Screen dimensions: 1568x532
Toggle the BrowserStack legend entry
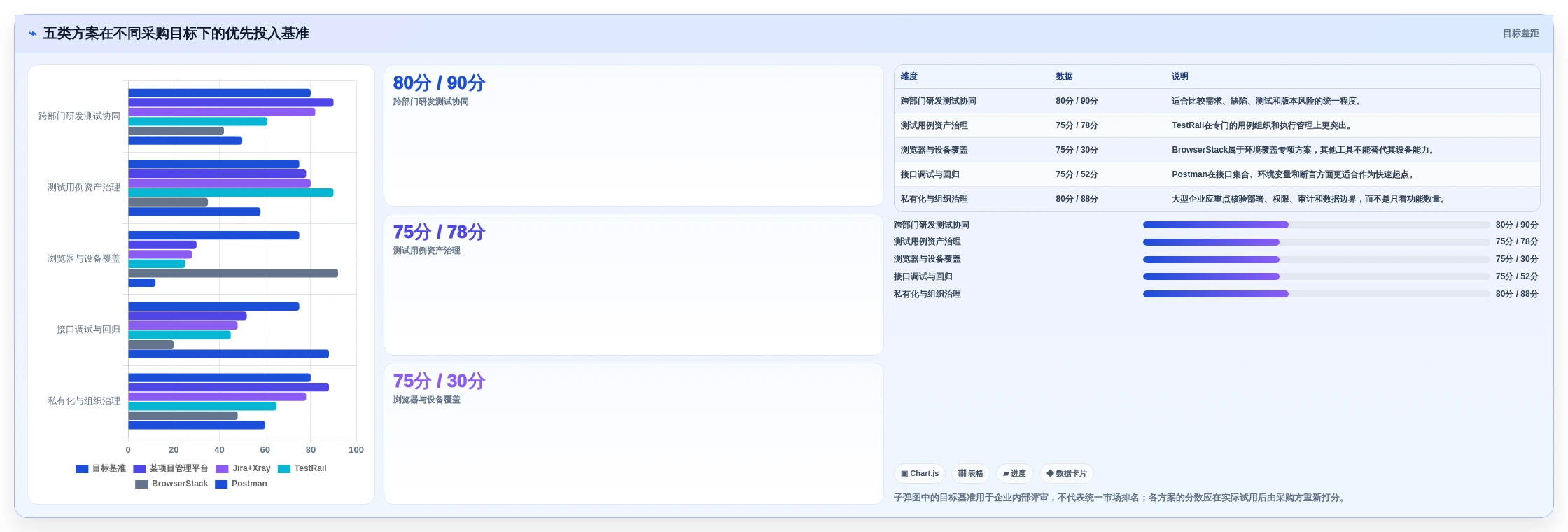tap(171, 484)
